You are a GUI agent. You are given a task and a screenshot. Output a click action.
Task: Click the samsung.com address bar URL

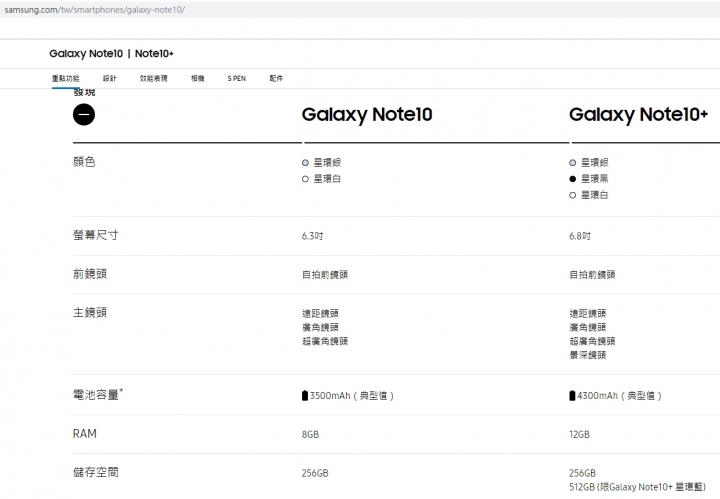[x=95, y=10]
